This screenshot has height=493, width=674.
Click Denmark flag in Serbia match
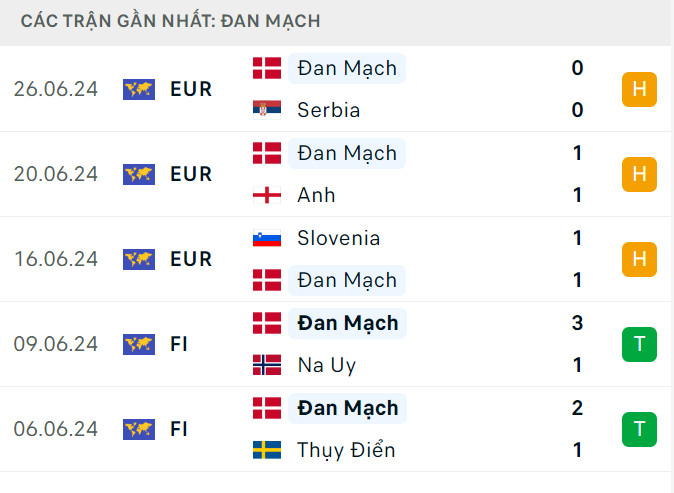click(x=267, y=68)
